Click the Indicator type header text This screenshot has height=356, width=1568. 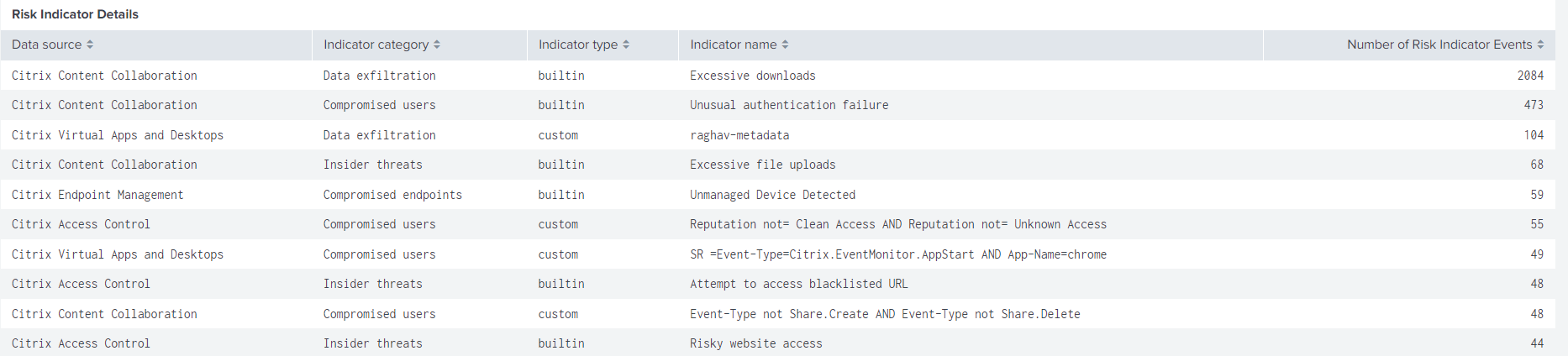pyautogui.click(x=578, y=44)
